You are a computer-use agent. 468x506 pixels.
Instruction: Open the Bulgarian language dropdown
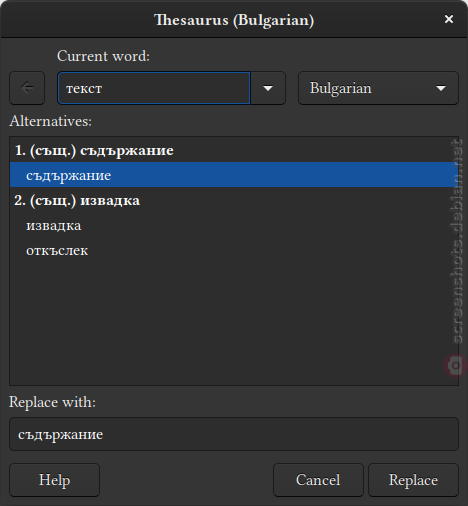coord(378,88)
